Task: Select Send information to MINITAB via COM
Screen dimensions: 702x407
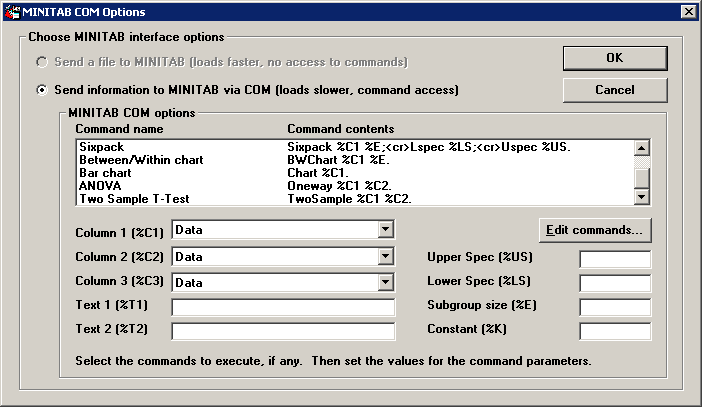Action: [42, 90]
